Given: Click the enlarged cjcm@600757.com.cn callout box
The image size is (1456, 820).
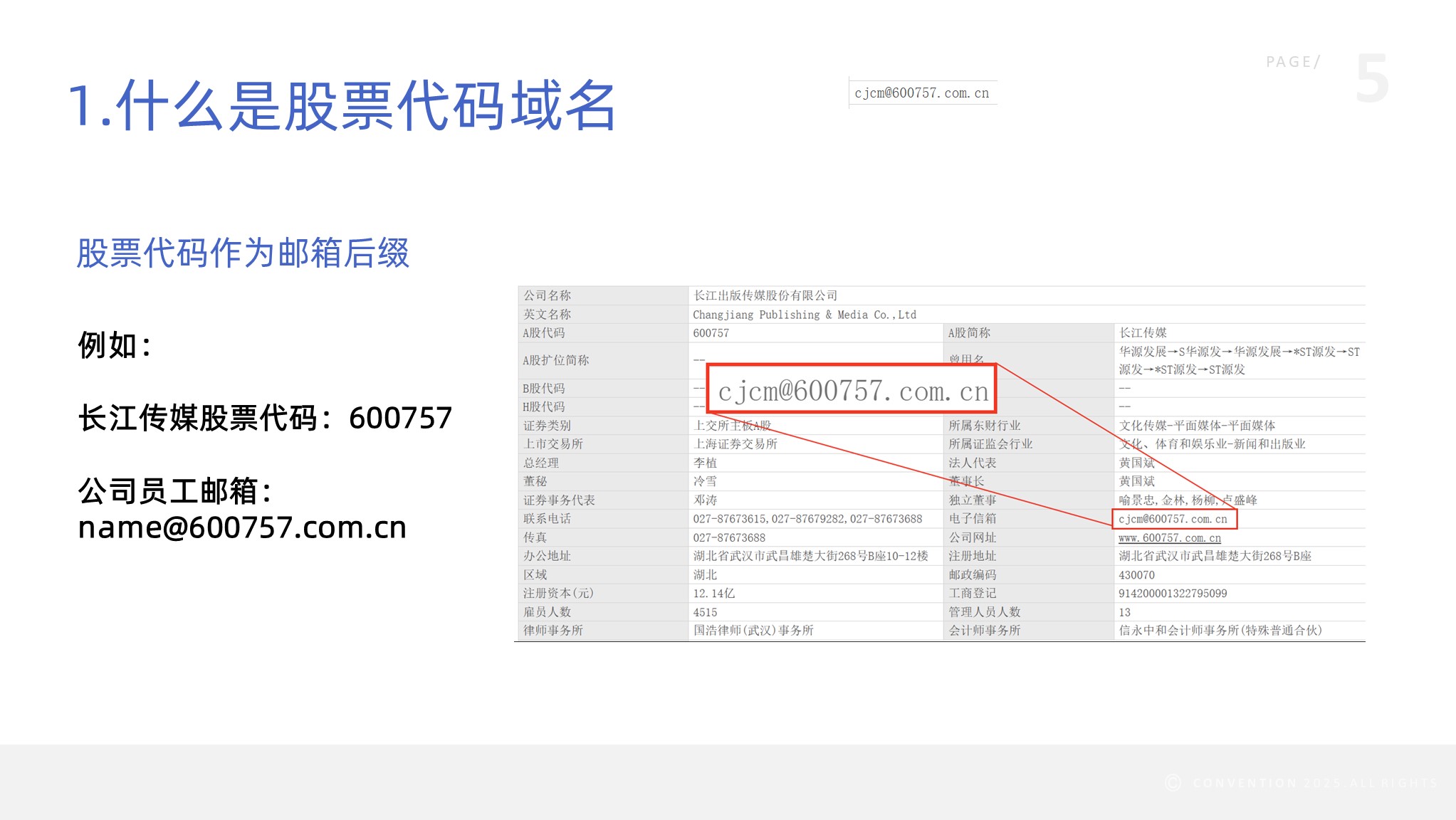Looking at the screenshot, I should [x=852, y=390].
